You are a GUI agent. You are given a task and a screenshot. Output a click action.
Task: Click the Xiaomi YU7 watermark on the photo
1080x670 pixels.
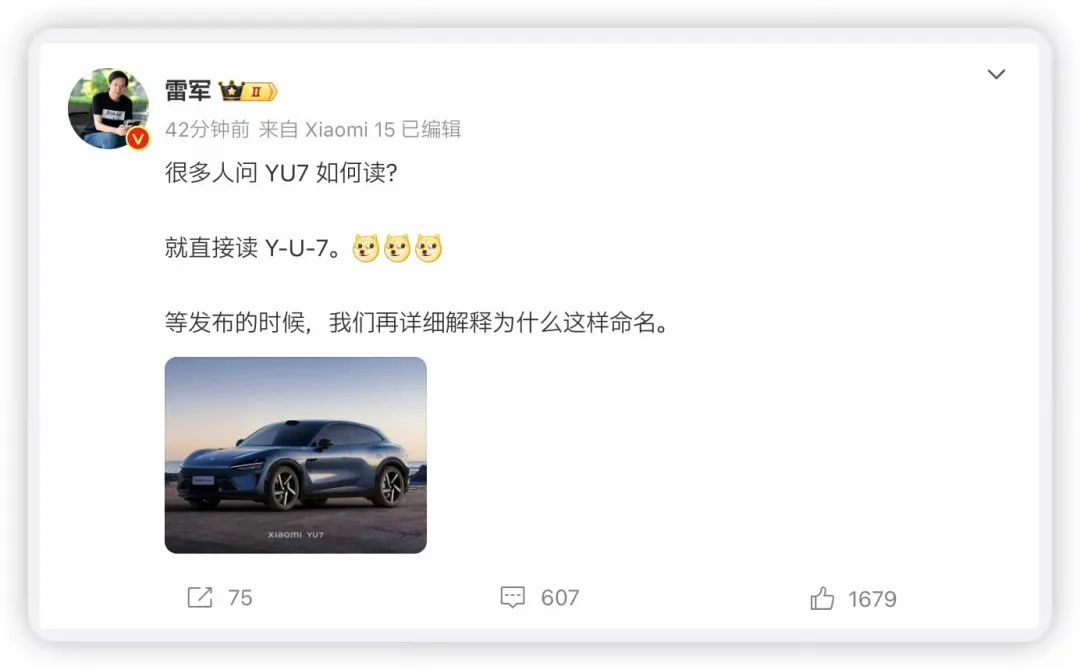[295, 534]
